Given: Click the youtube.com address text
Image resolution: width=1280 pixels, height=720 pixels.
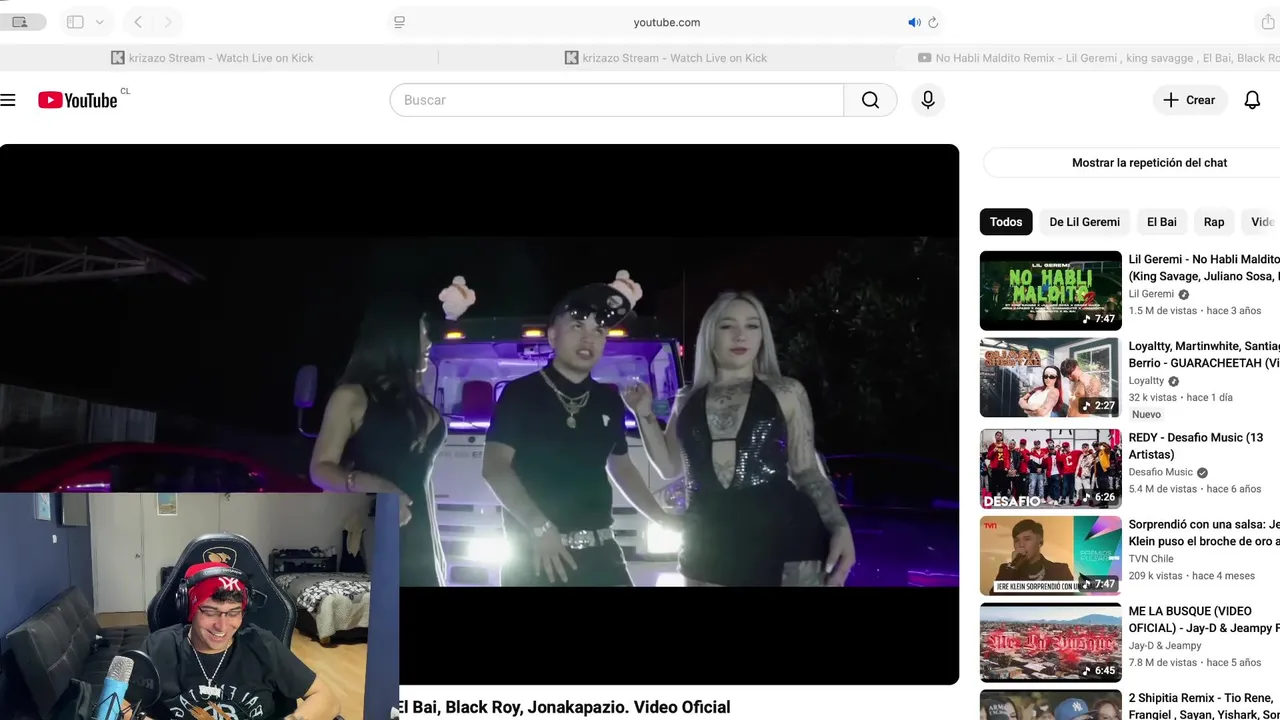Looking at the screenshot, I should click(667, 22).
